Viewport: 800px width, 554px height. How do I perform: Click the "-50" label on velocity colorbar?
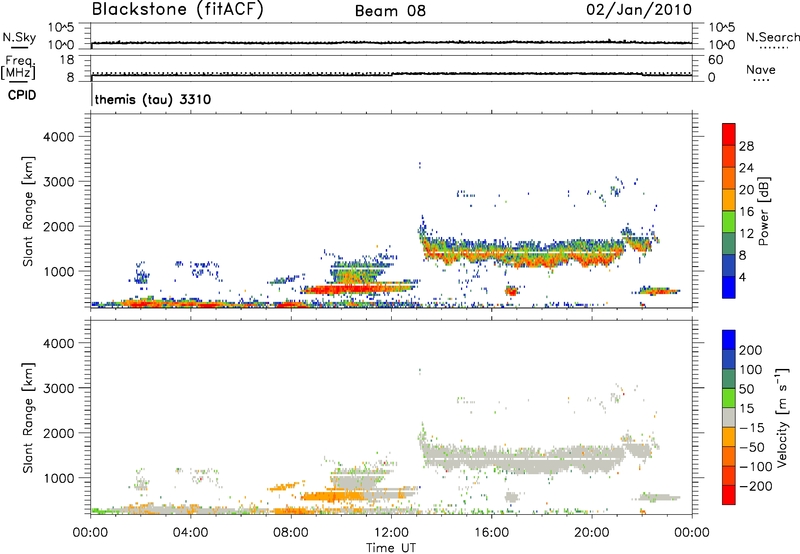(752, 447)
